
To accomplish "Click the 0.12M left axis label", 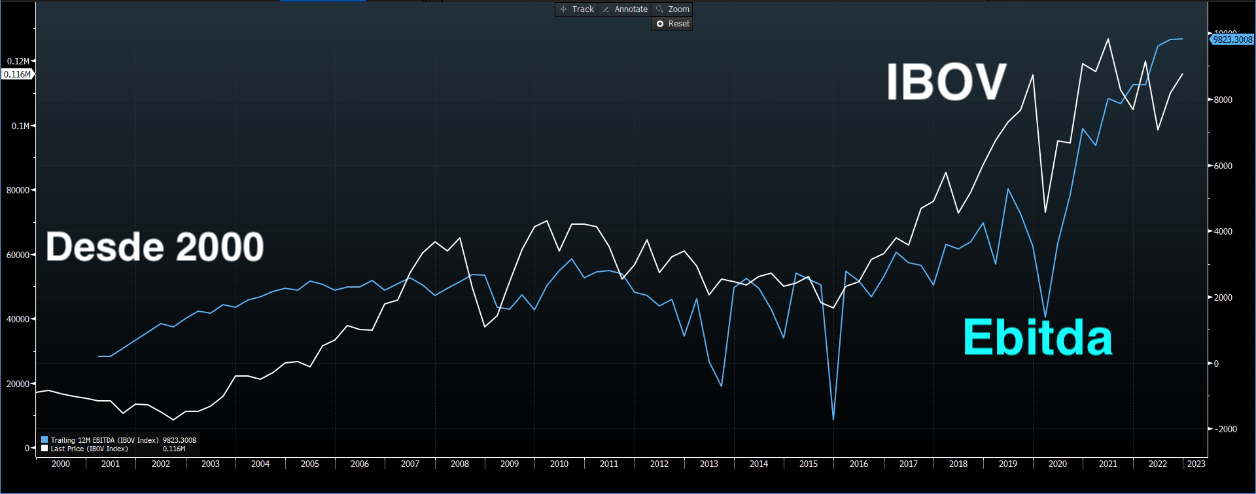I will point(19,61).
